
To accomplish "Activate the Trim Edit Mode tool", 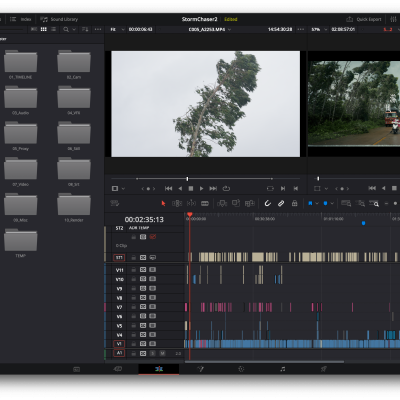I will tap(177, 203).
